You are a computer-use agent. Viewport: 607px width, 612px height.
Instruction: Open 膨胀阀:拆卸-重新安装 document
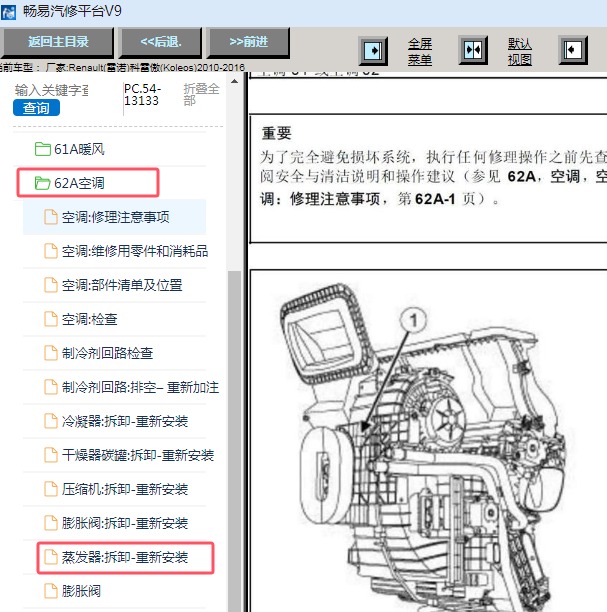(125, 523)
